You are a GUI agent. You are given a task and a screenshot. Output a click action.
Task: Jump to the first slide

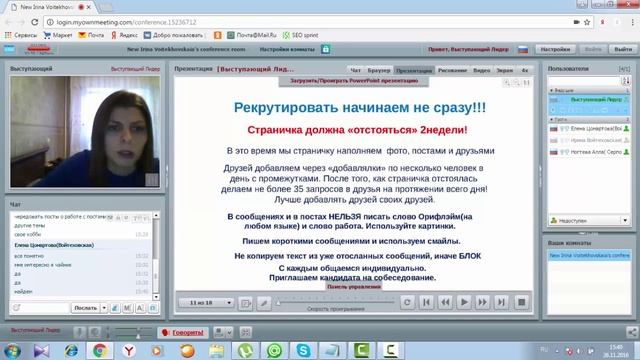click(x=426, y=302)
